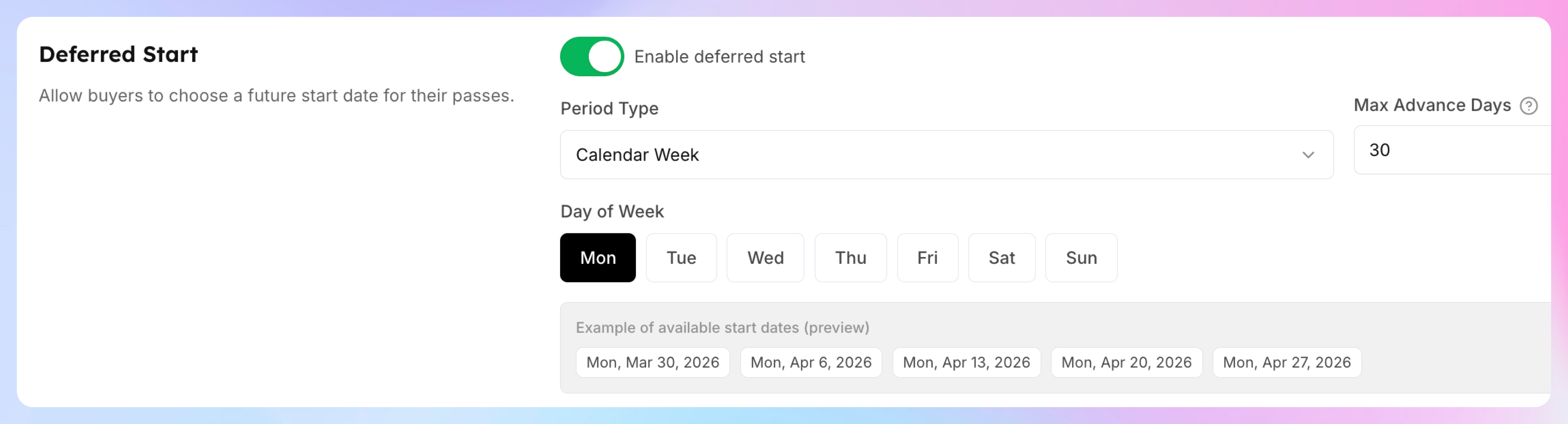Select Tue as day of week
Screen dimensions: 1568x424
(x=681, y=258)
